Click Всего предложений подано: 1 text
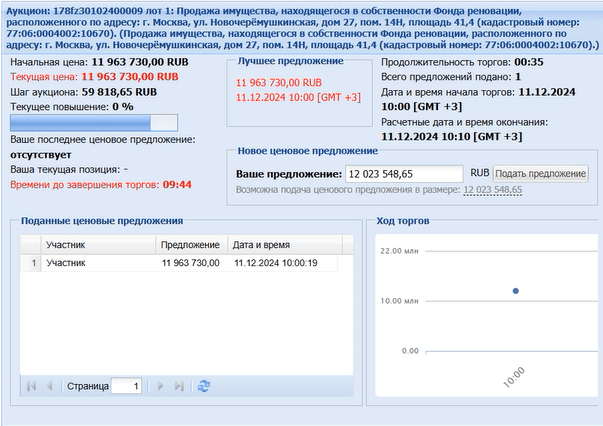Viewport: 603px width, 426px height. click(x=451, y=77)
